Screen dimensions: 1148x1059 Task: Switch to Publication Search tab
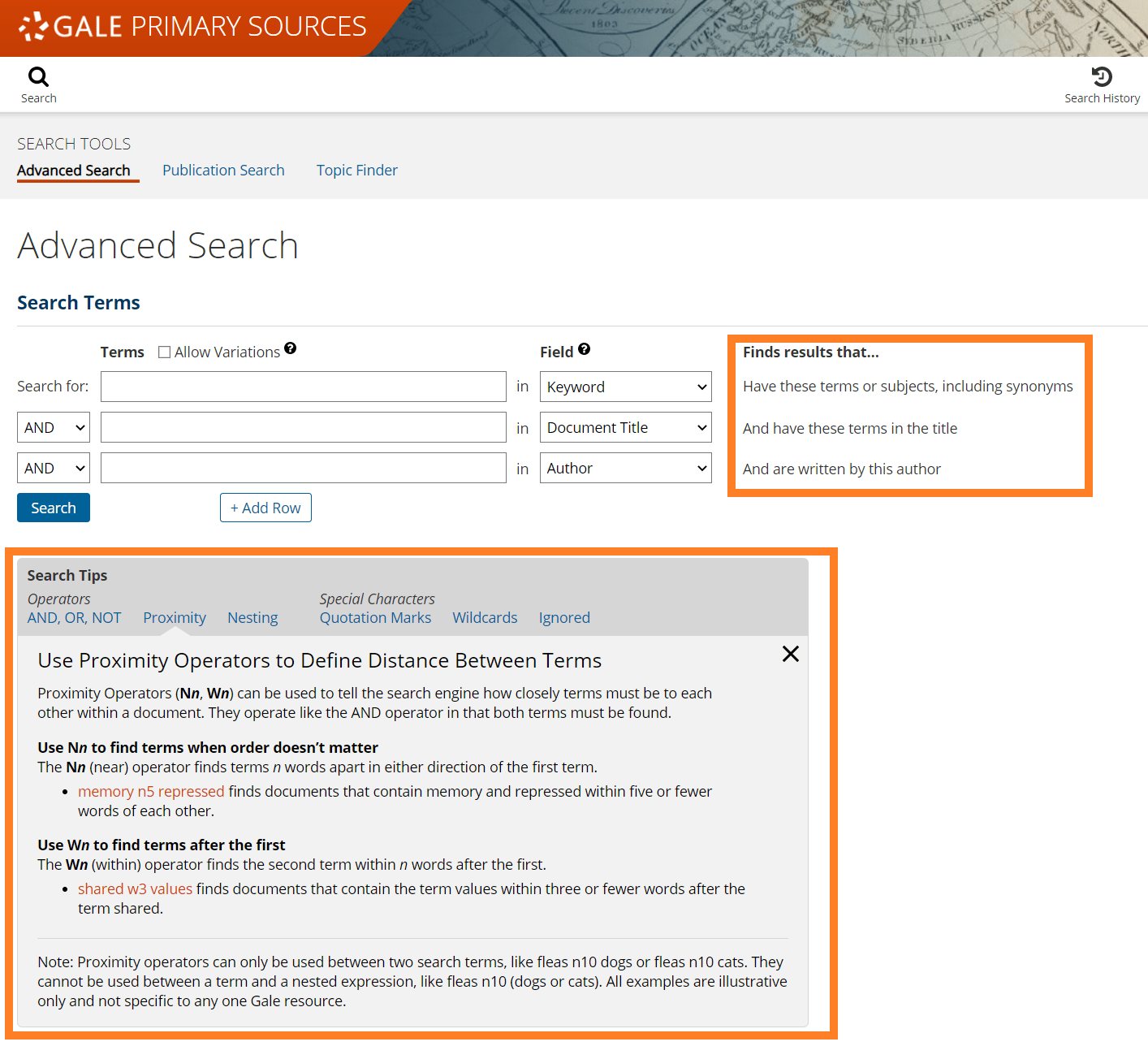click(223, 171)
